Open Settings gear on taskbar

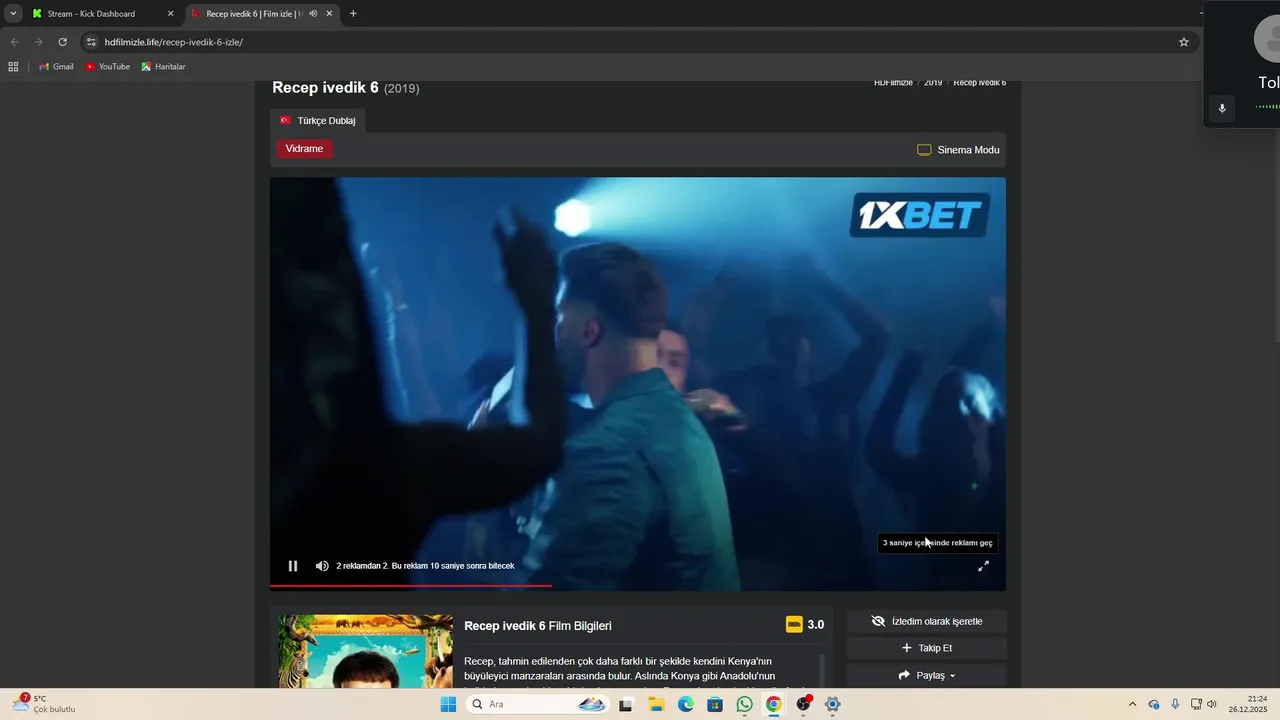(832, 704)
